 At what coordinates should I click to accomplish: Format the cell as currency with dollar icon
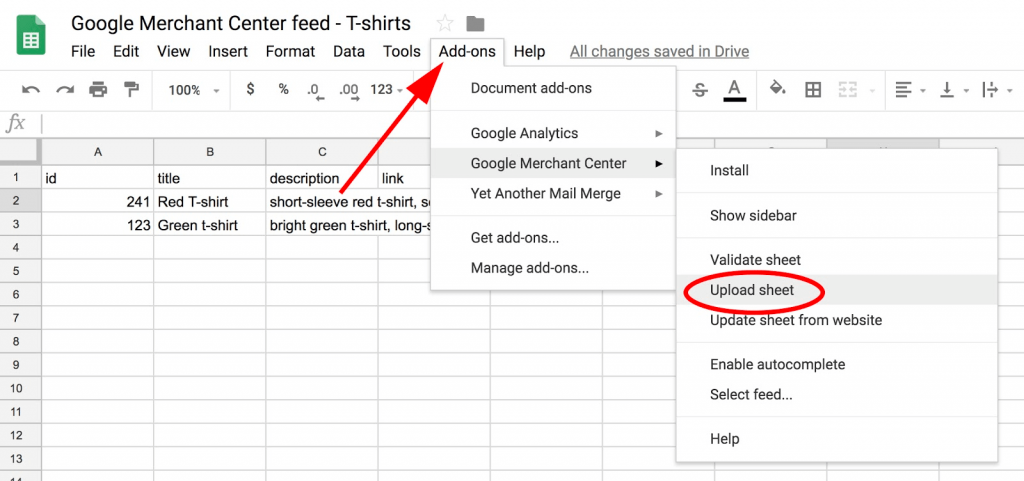click(250, 90)
